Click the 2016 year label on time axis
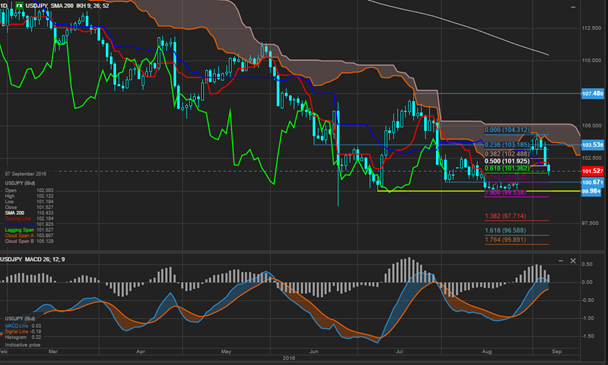Viewport: 608px width, 365px height. tap(289, 358)
